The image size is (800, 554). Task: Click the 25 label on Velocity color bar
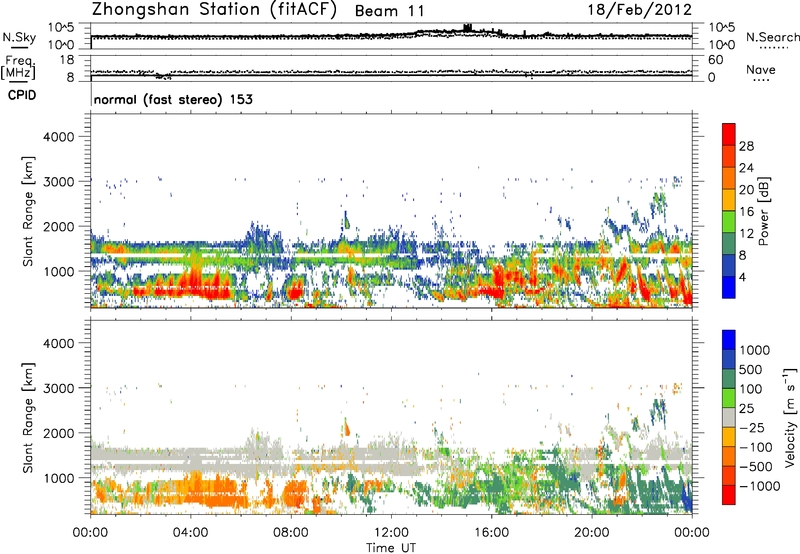pyautogui.click(x=746, y=408)
